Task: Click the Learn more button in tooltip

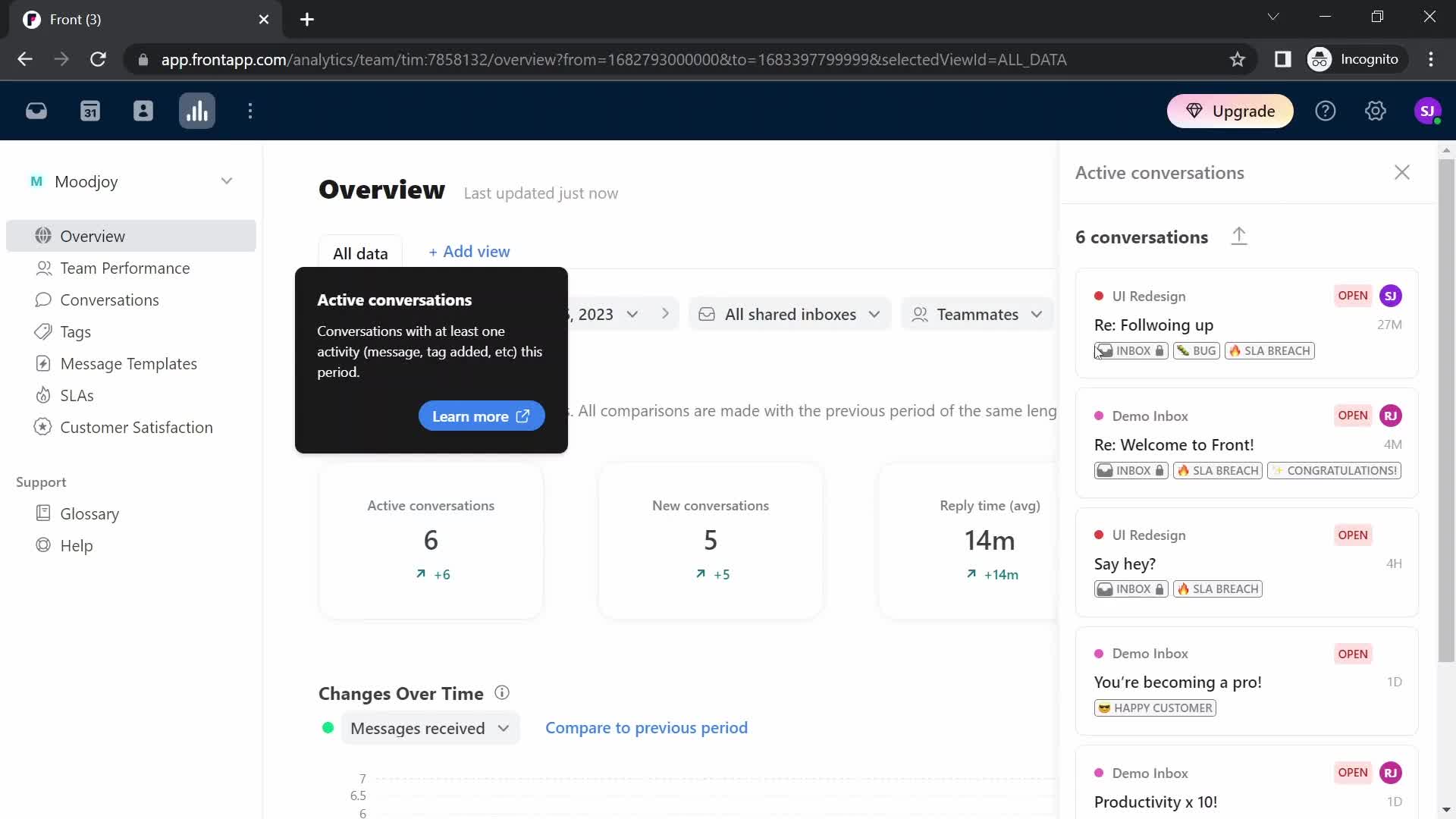Action: tap(481, 416)
